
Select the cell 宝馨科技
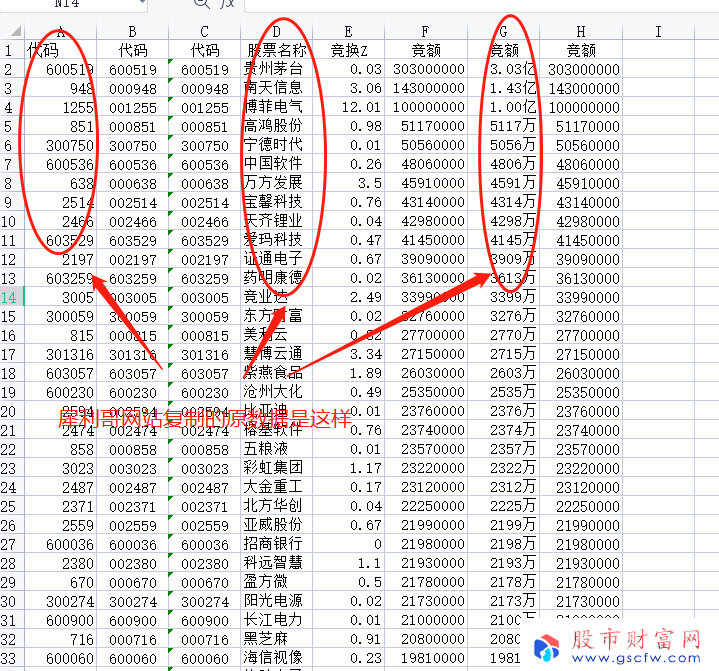tap(277, 202)
